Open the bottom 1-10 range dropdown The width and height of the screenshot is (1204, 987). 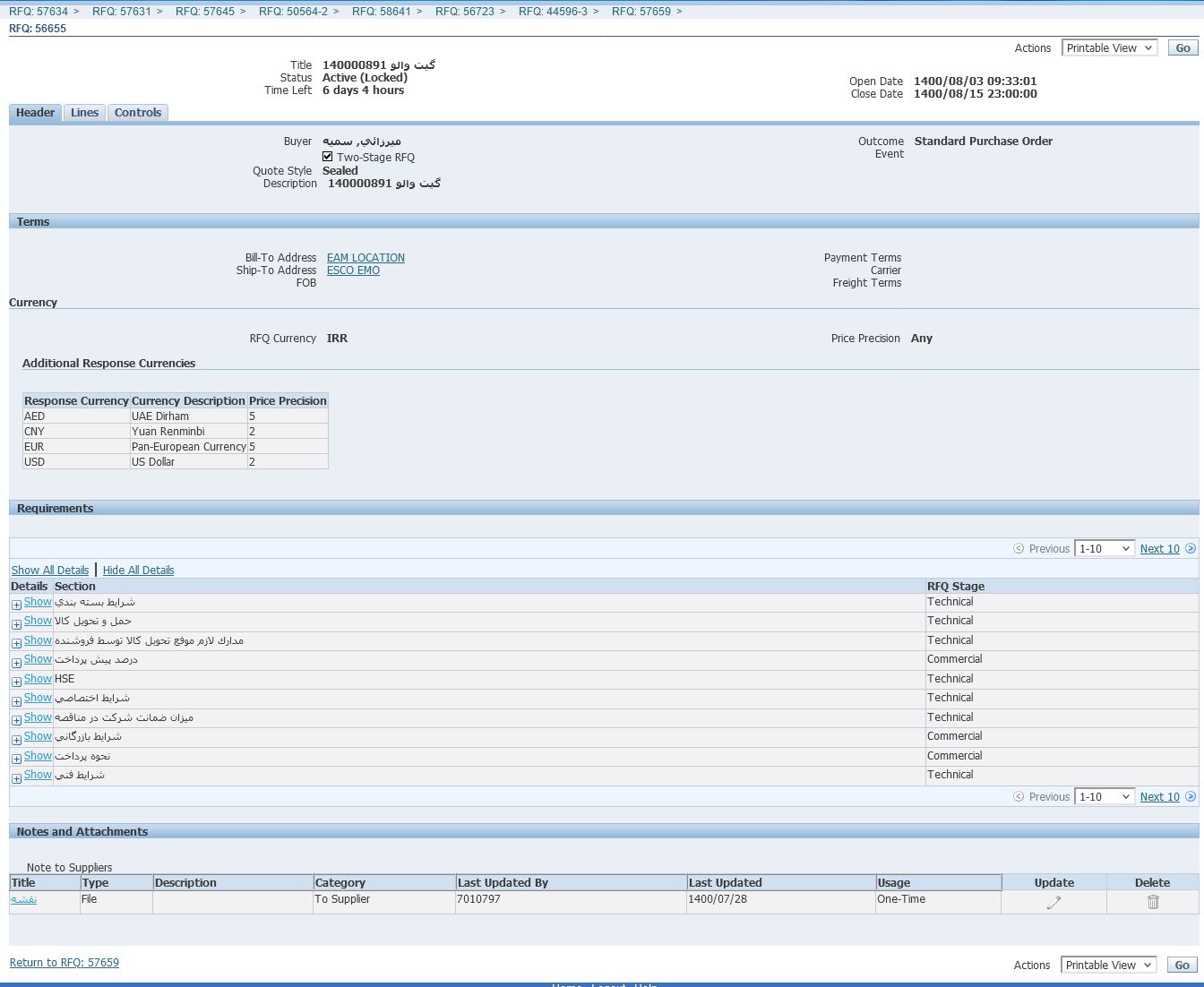click(x=1105, y=796)
